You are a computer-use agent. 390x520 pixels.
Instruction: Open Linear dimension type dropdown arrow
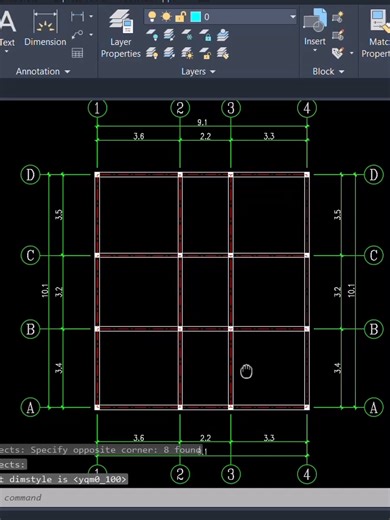pos(91,16)
